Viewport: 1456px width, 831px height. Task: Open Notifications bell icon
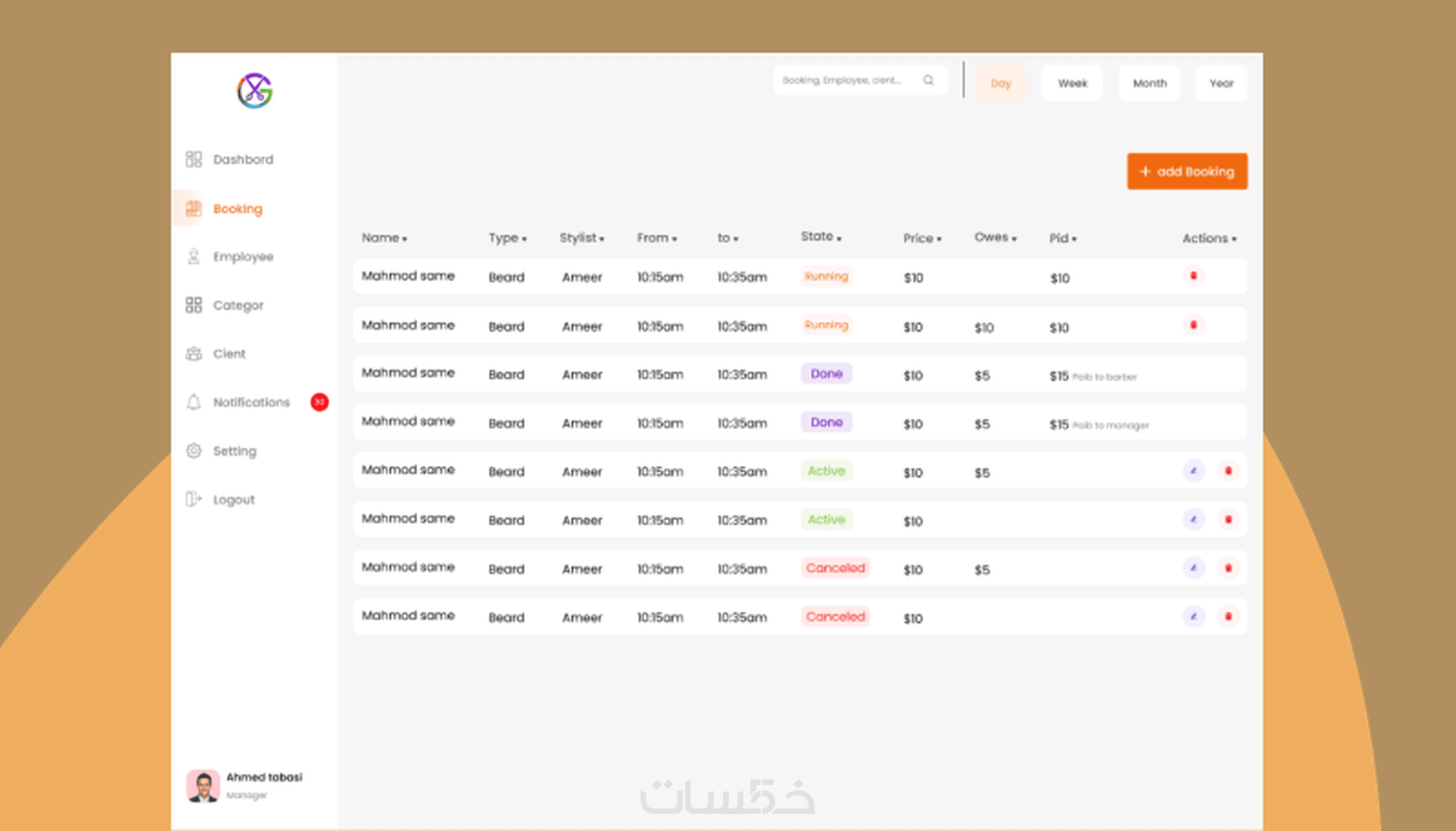point(194,402)
